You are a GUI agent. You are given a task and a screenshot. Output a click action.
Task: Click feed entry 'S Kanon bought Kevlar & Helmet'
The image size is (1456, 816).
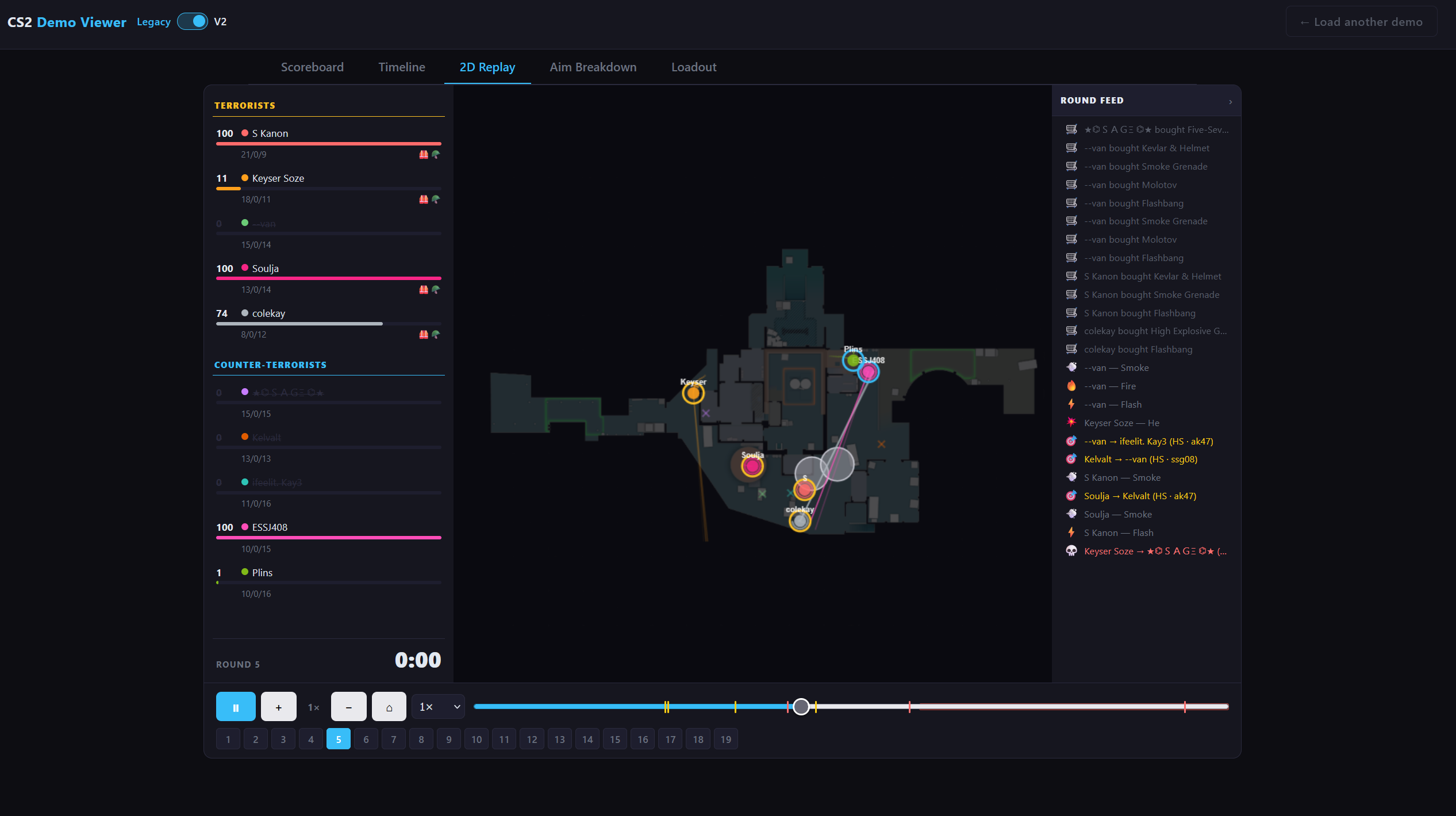(x=1146, y=276)
